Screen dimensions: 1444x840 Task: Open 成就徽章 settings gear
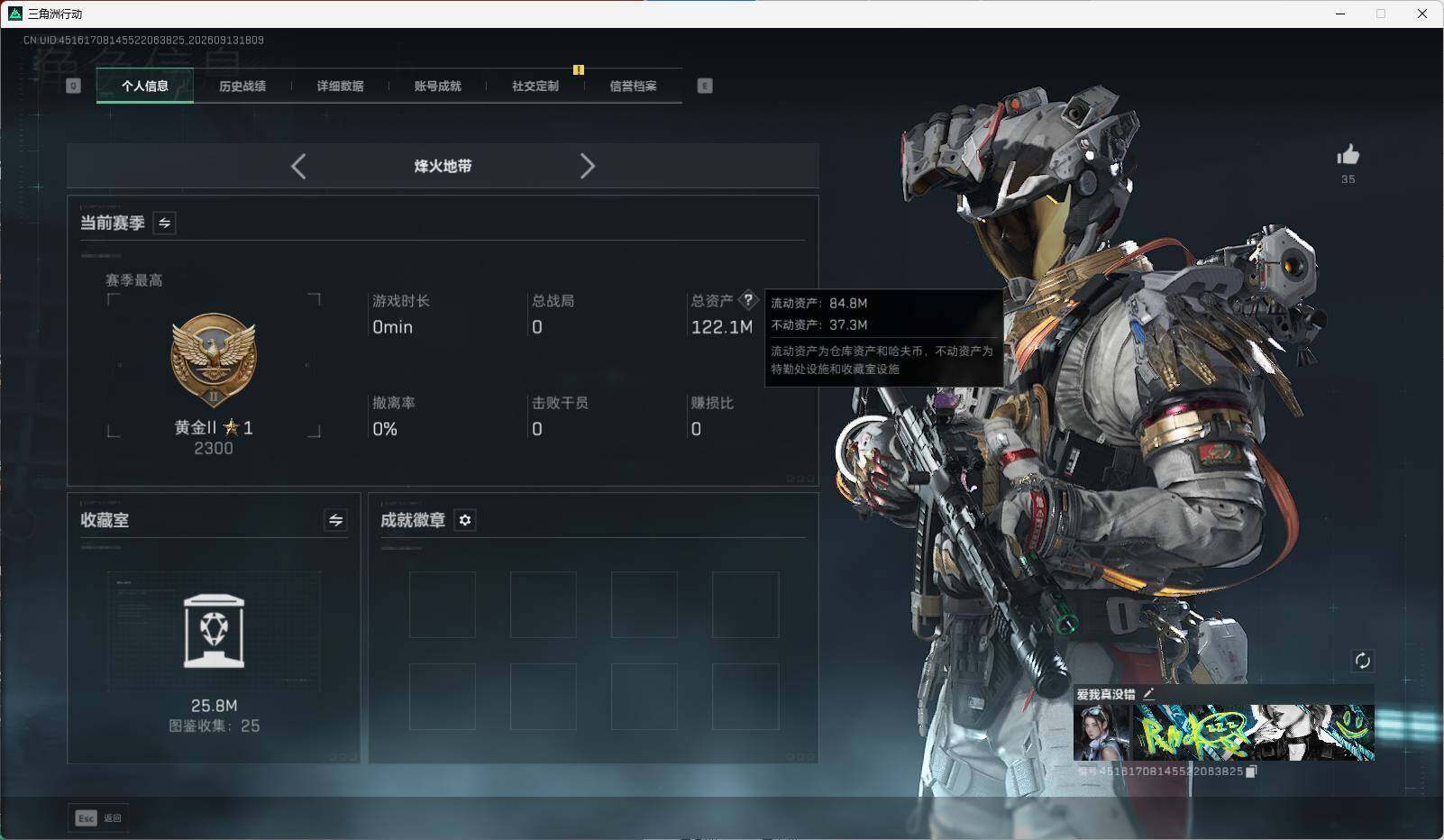click(x=464, y=520)
